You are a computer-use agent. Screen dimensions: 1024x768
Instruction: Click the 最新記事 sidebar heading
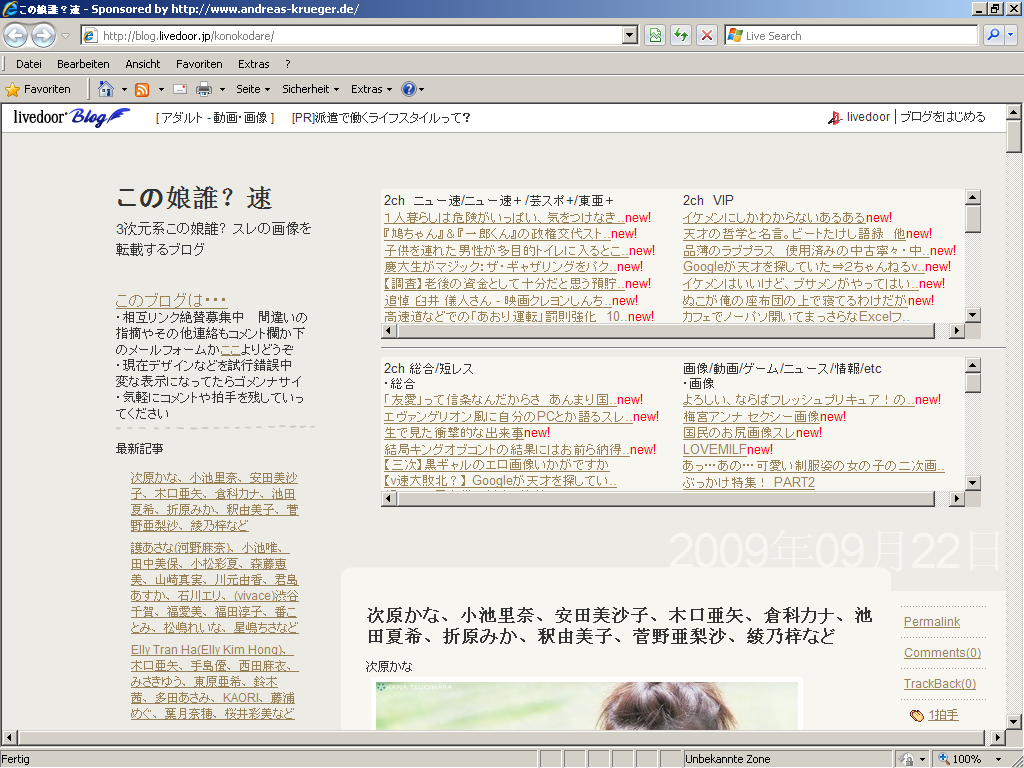tap(140, 449)
